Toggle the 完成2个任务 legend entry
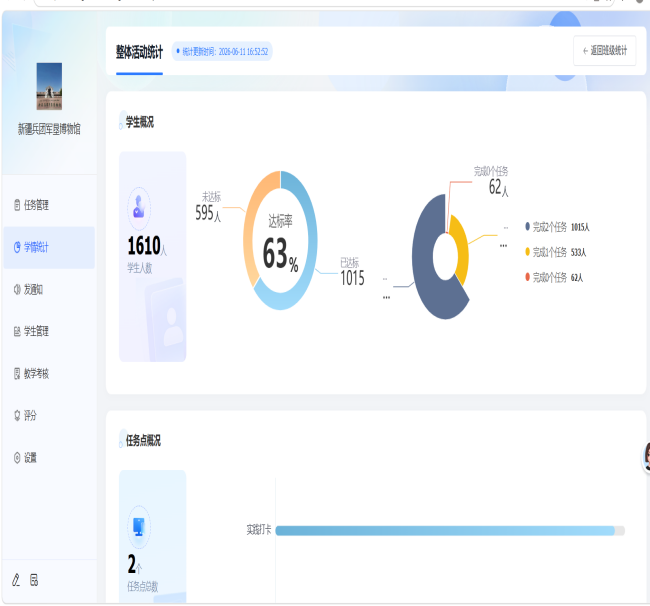Viewport: 650px width, 606px height. pos(557,227)
